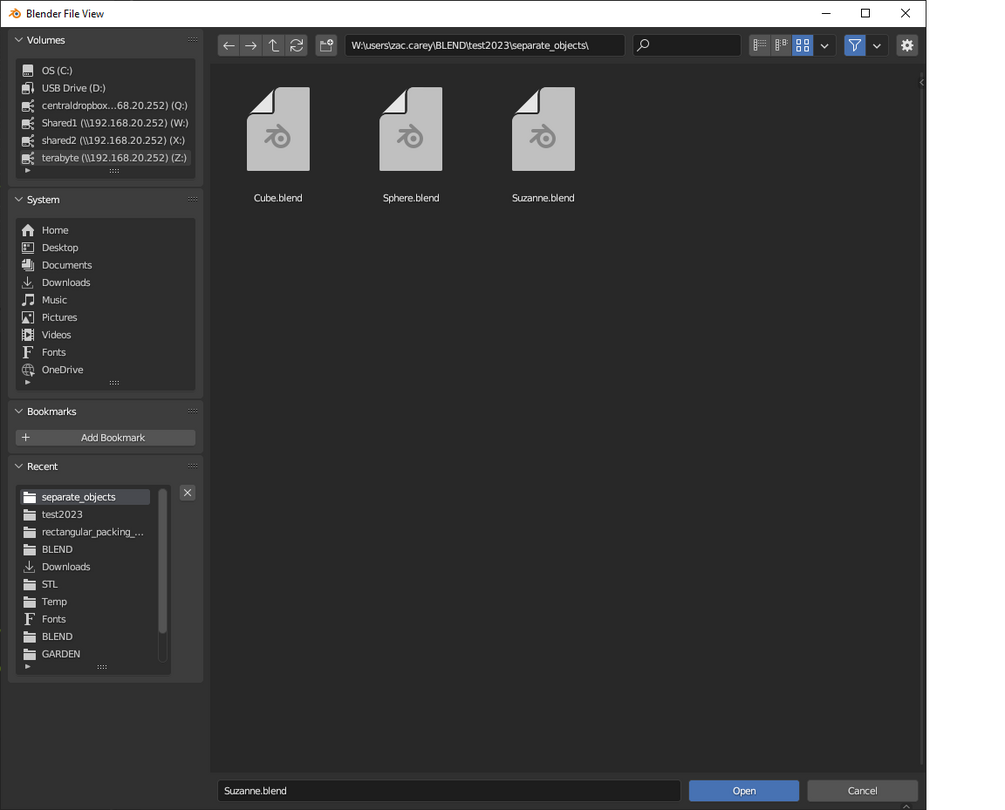The width and height of the screenshot is (1005, 810).
Task: Open terabyte (Z:) network drive
Action: click(x=105, y=158)
